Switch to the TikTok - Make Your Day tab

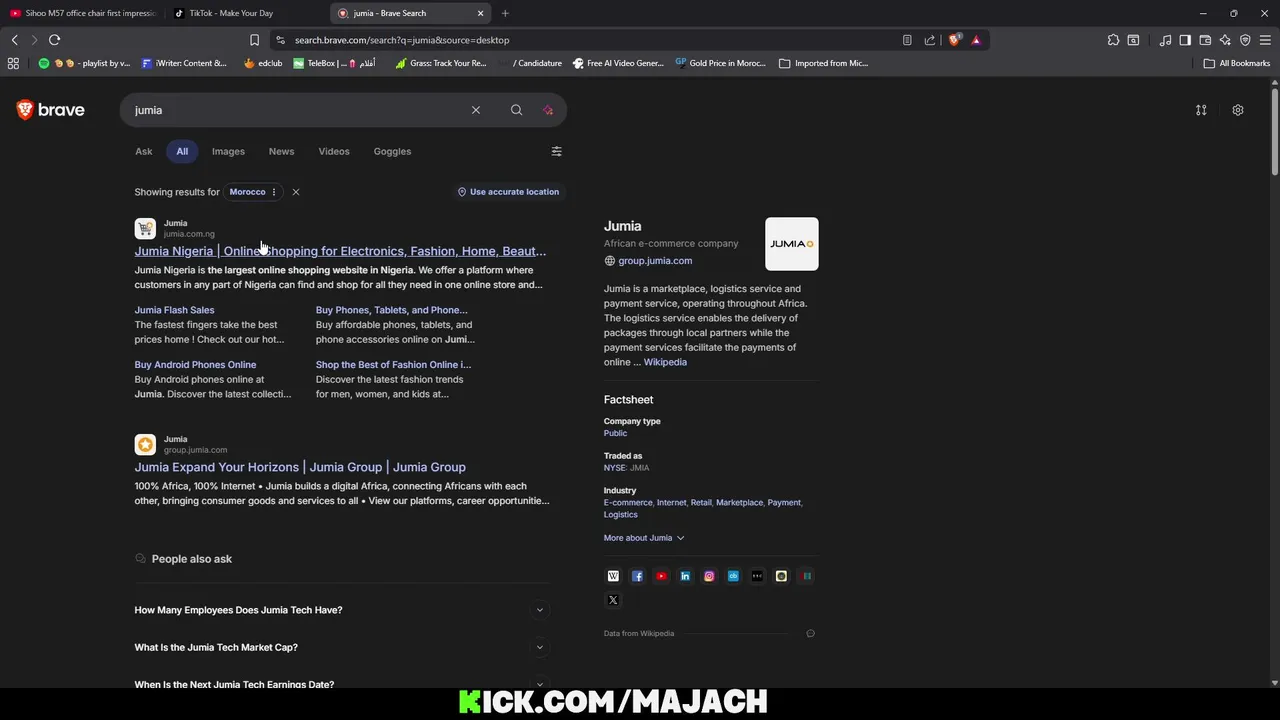click(x=245, y=13)
